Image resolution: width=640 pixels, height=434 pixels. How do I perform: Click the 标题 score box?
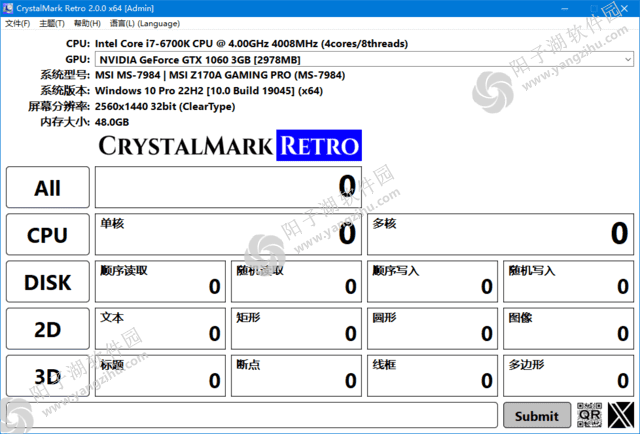tap(160, 376)
